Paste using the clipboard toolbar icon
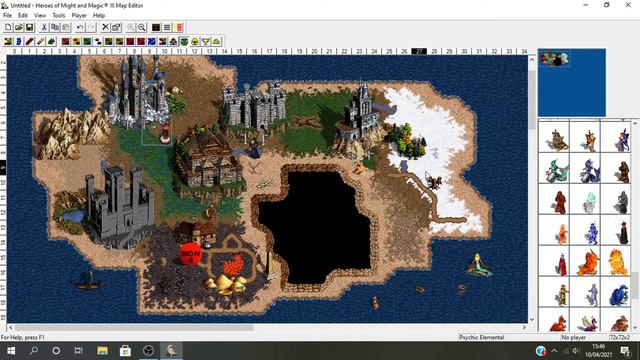The width and height of the screenshot is (640, 360). coord(66,27)
